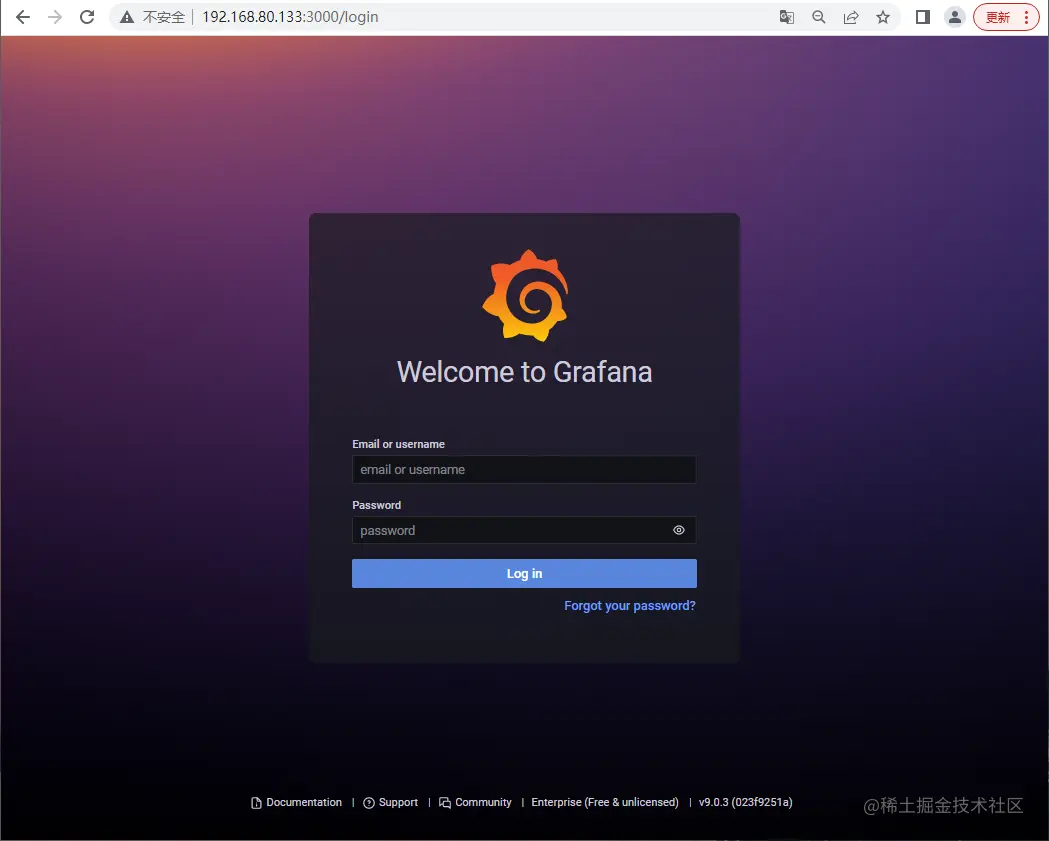The image size is (1049, 841).
Task: Open the Forgot your password link
Action: point(630,605)
